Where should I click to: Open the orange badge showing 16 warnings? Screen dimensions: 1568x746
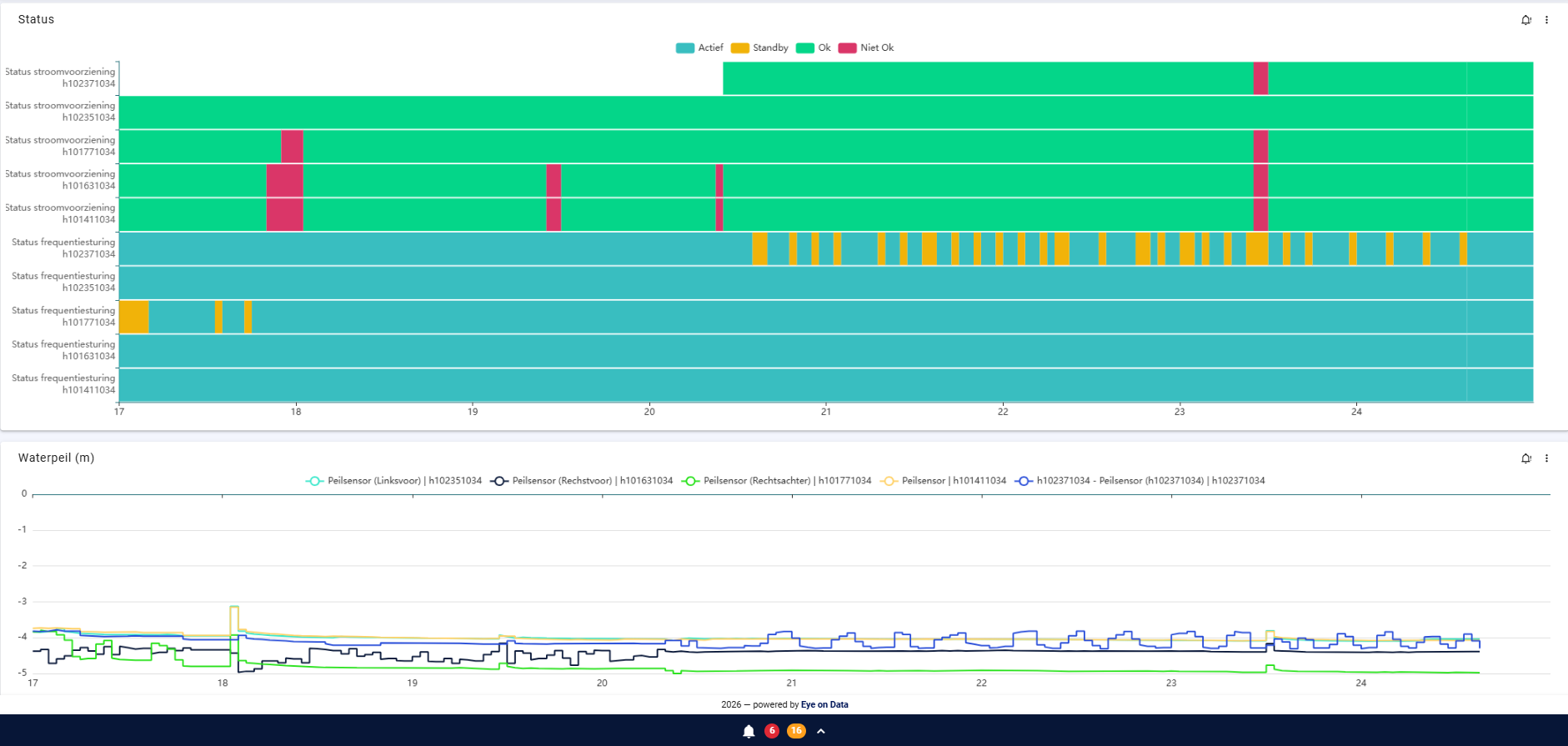coord(796,731)
